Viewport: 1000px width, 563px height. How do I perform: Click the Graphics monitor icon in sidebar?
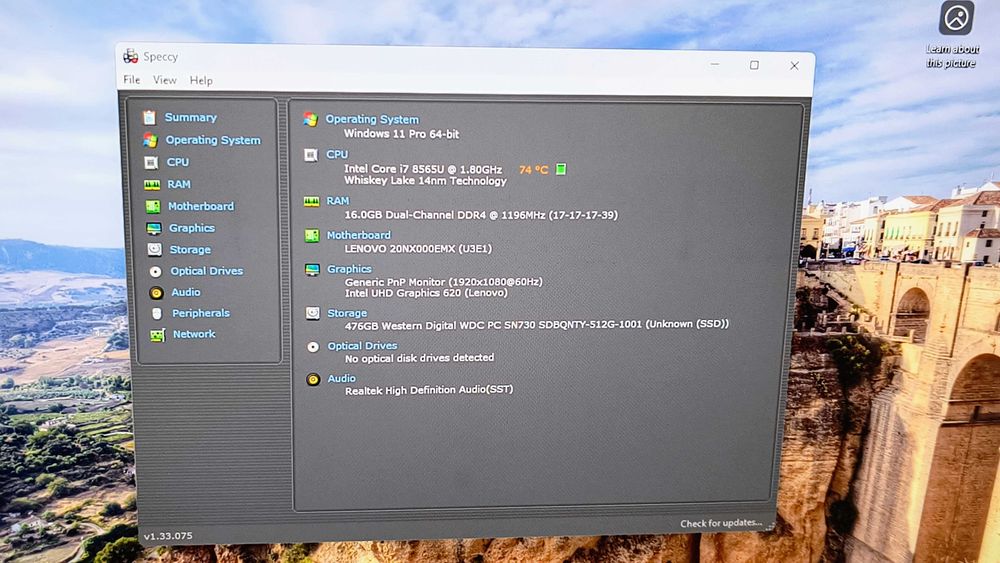point(154,228)
